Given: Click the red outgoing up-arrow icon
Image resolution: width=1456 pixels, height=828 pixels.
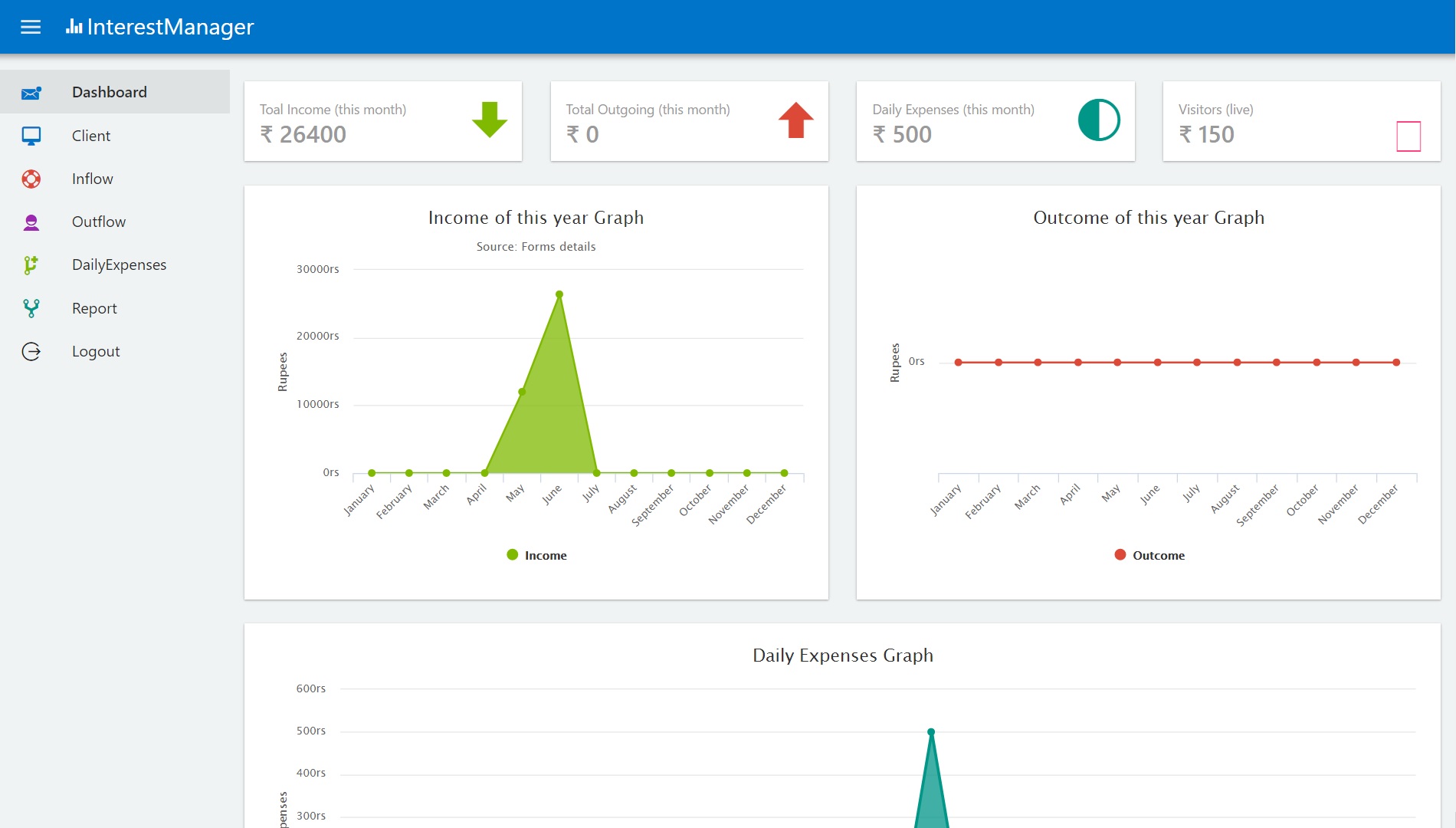Looking at the screenshot, I should [x=796, y=120].
